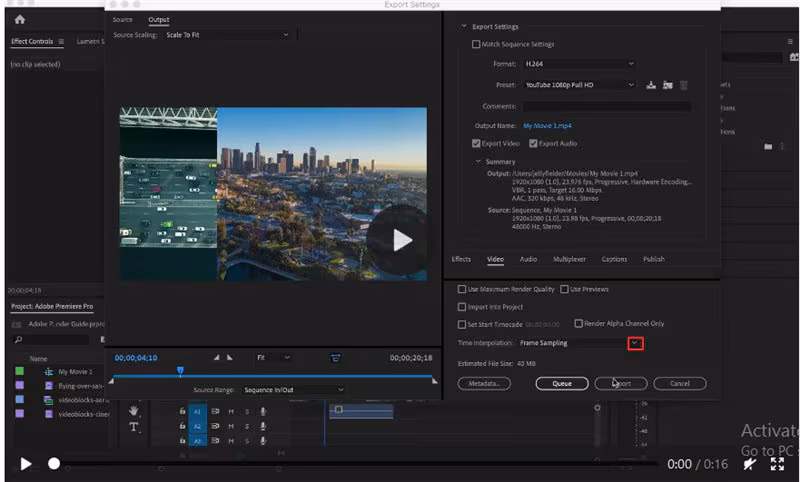
Task: Click the Set In Point triangle marker
Action: pos(218,357)
